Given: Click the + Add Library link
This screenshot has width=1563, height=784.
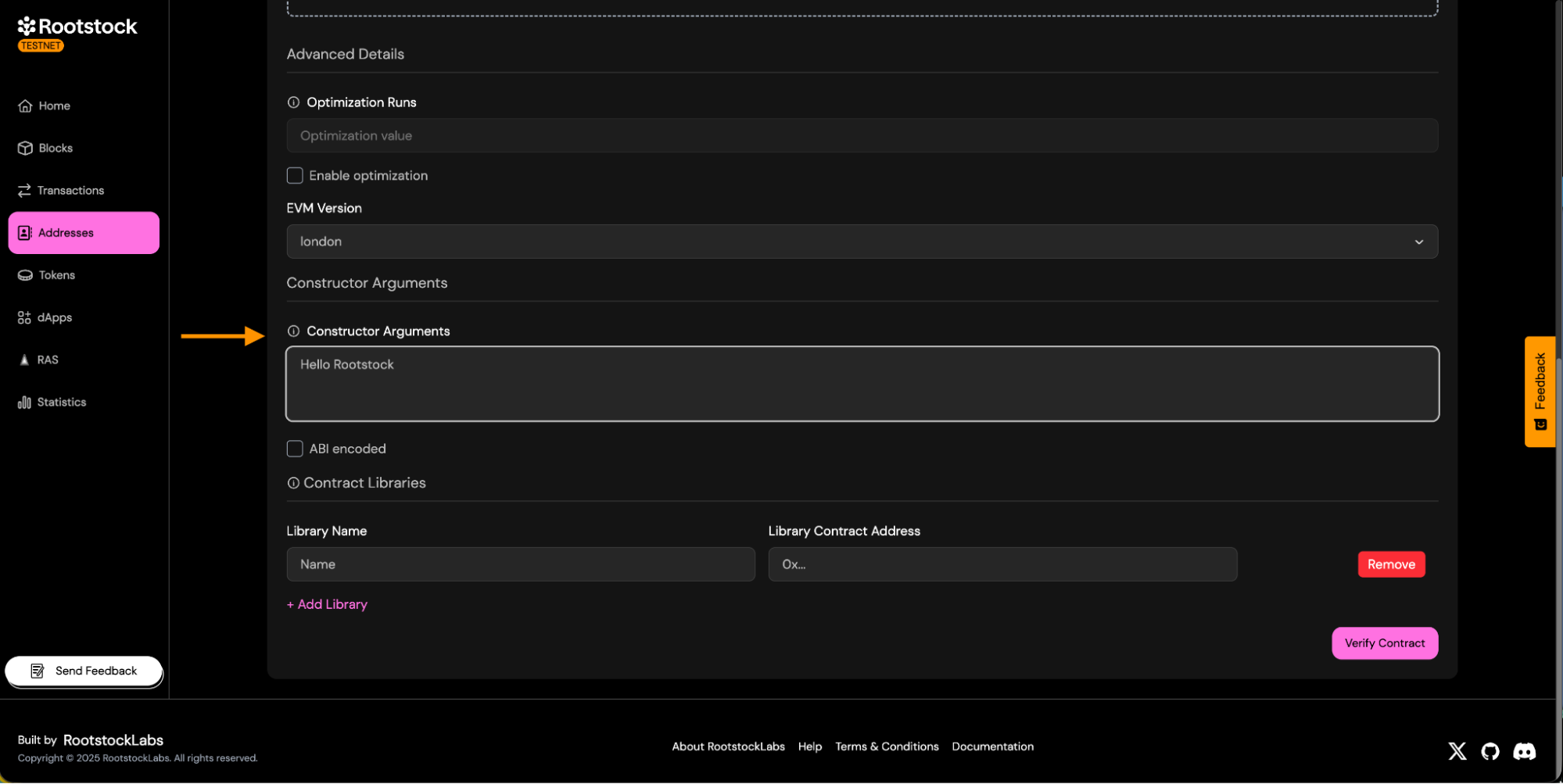Looking at the screenshot, I should 327,604.
